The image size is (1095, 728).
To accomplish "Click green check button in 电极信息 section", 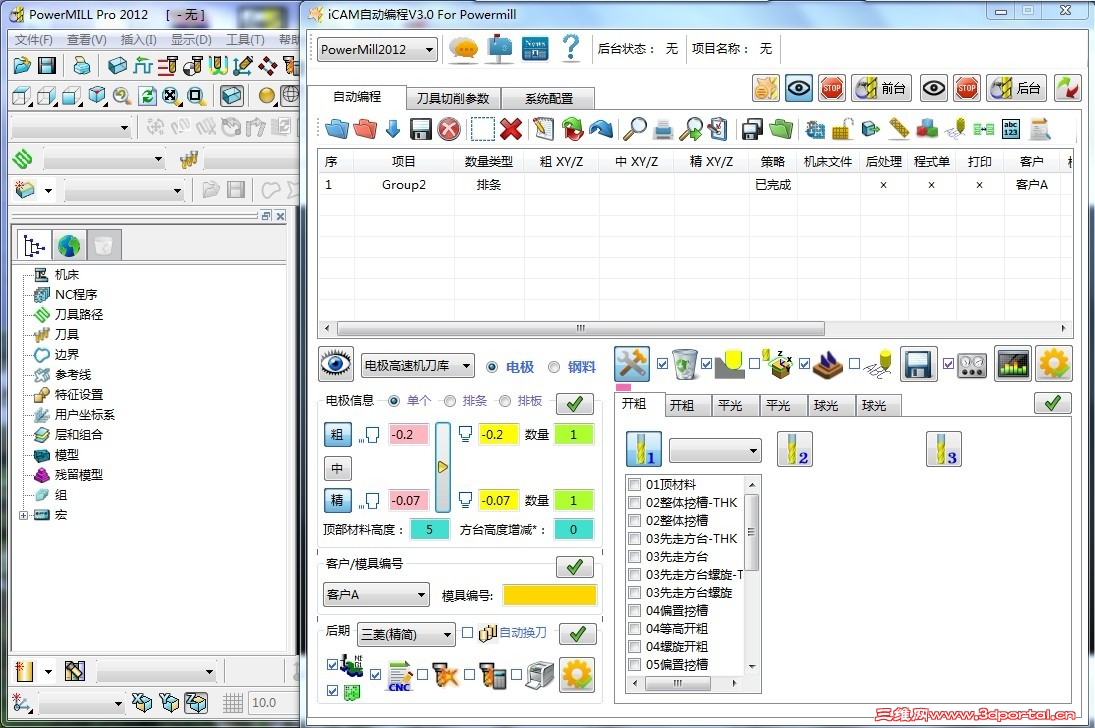I will pyautogui.click(x=575, y=404).
